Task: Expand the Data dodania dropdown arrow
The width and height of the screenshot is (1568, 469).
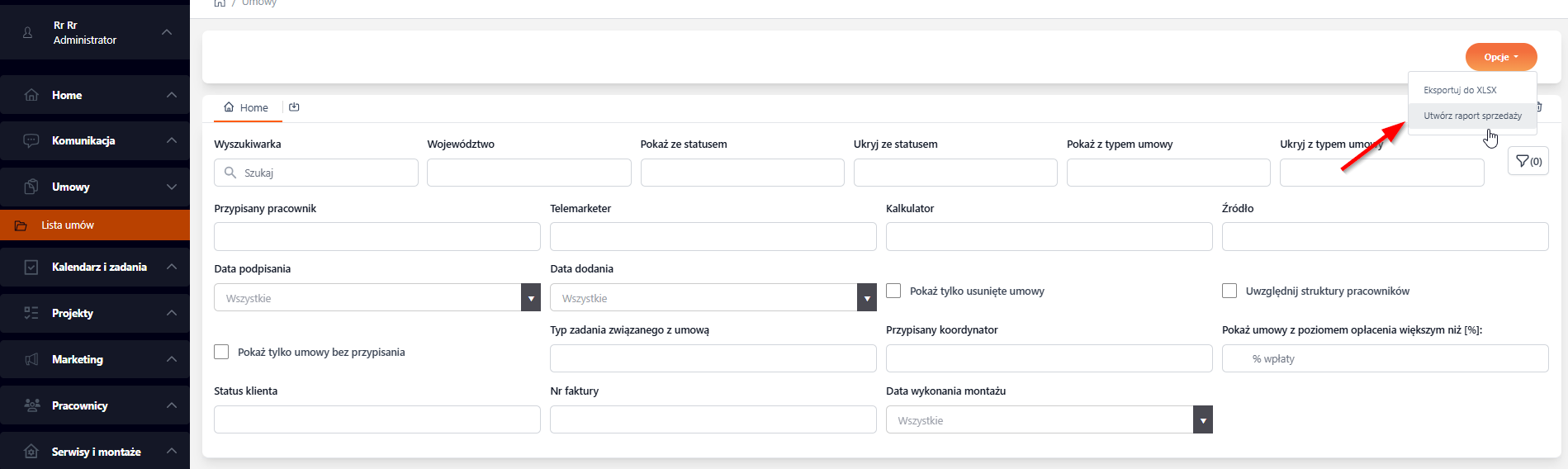Action: [x=866, y=298]
